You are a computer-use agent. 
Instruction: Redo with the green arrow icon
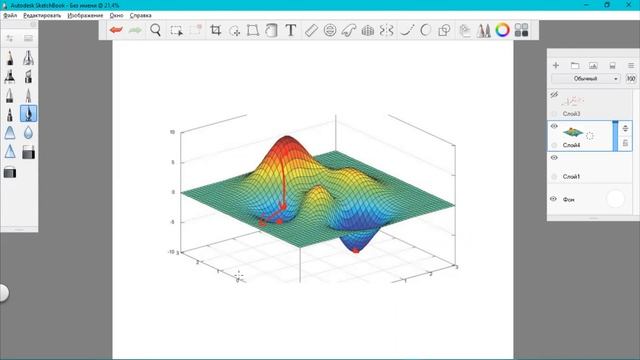click(x=136, y=30)
